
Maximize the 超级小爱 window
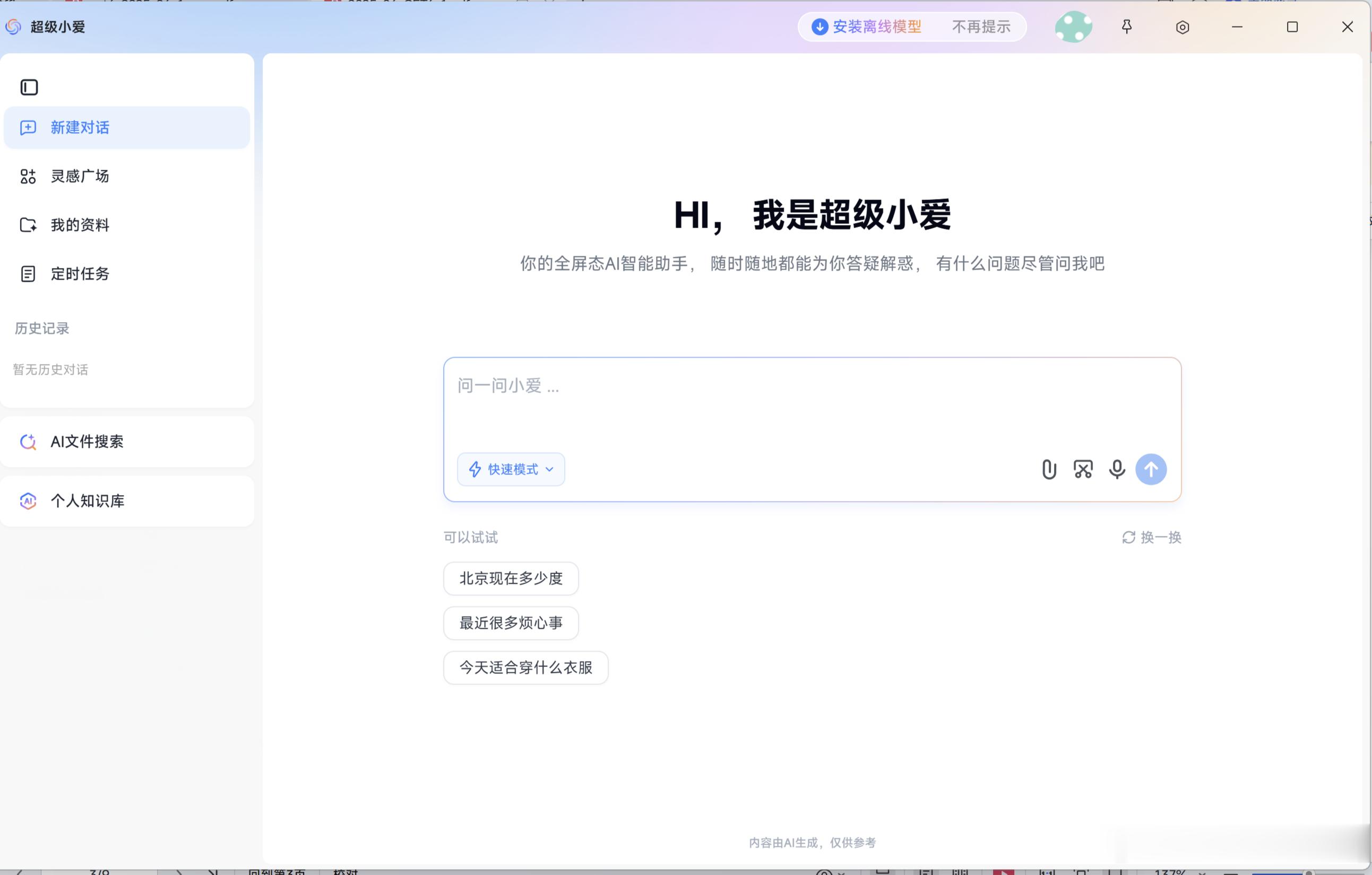tap(1292, 27)
